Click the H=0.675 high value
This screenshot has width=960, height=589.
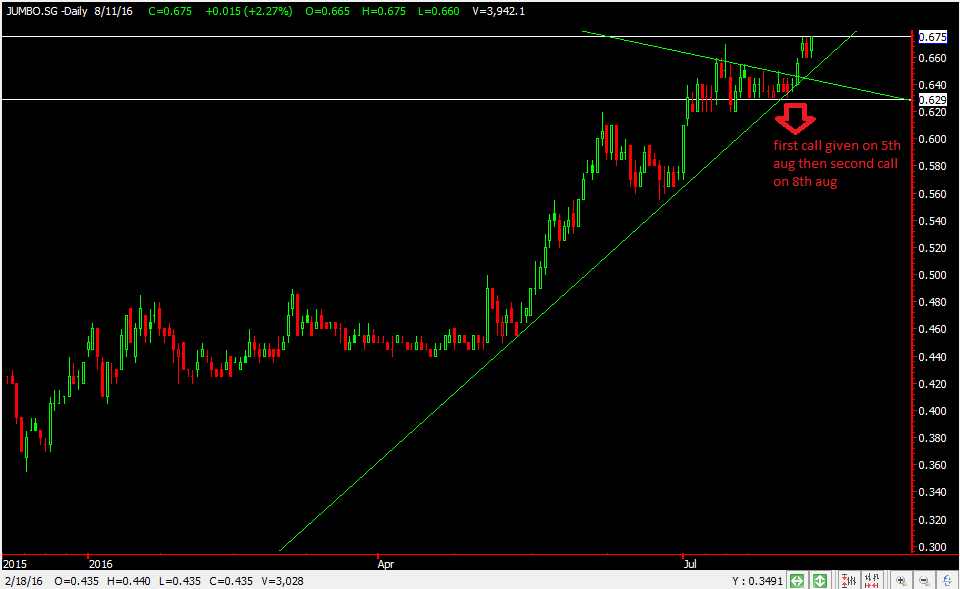pos(383,11)
